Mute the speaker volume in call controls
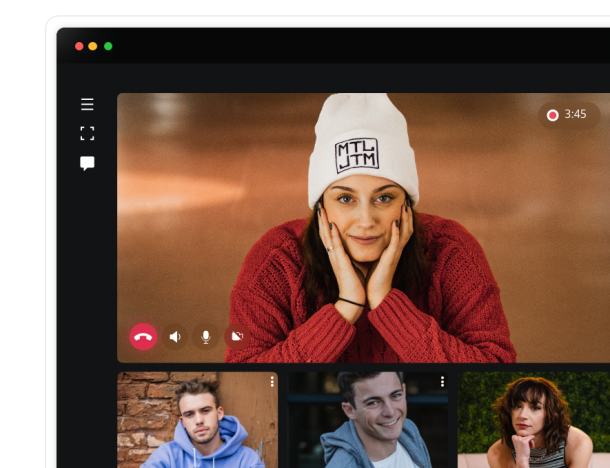The image size is (610, 468). click(175, 337)
